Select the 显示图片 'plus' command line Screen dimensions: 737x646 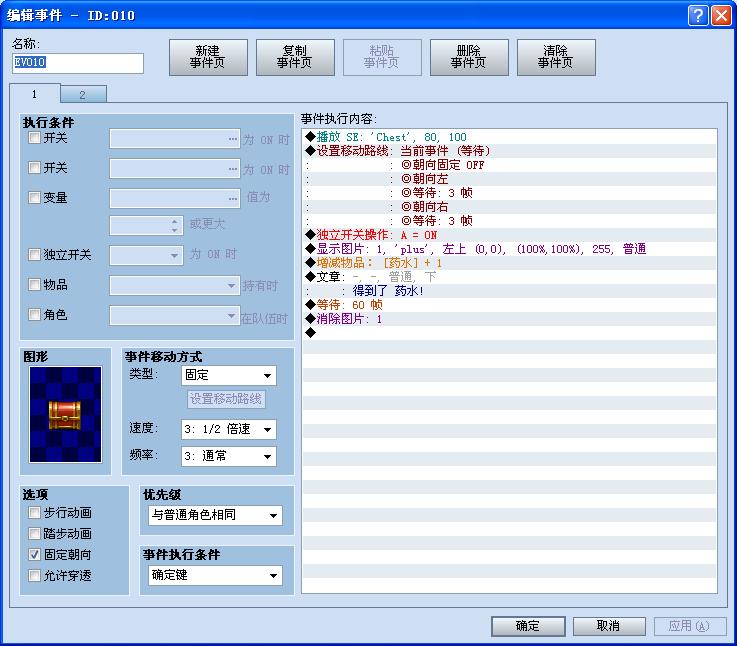click(510, 249)
